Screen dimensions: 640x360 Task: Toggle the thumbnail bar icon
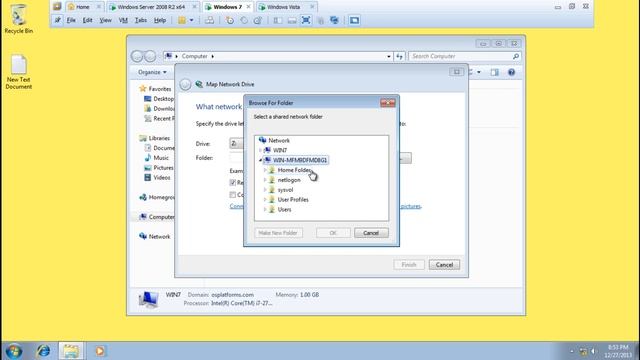291,20
